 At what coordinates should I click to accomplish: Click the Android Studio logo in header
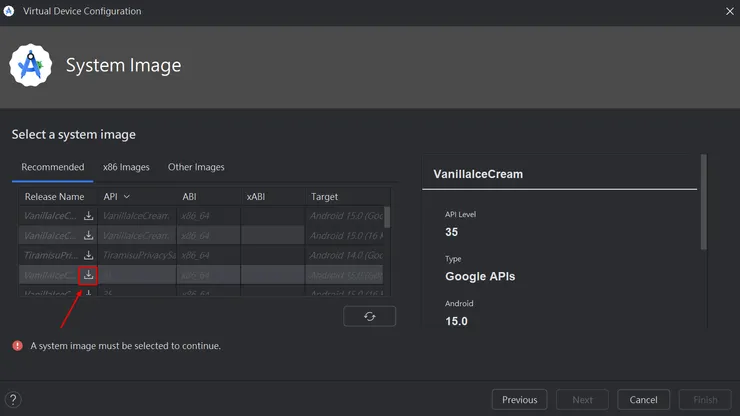[x=31, y=66]
